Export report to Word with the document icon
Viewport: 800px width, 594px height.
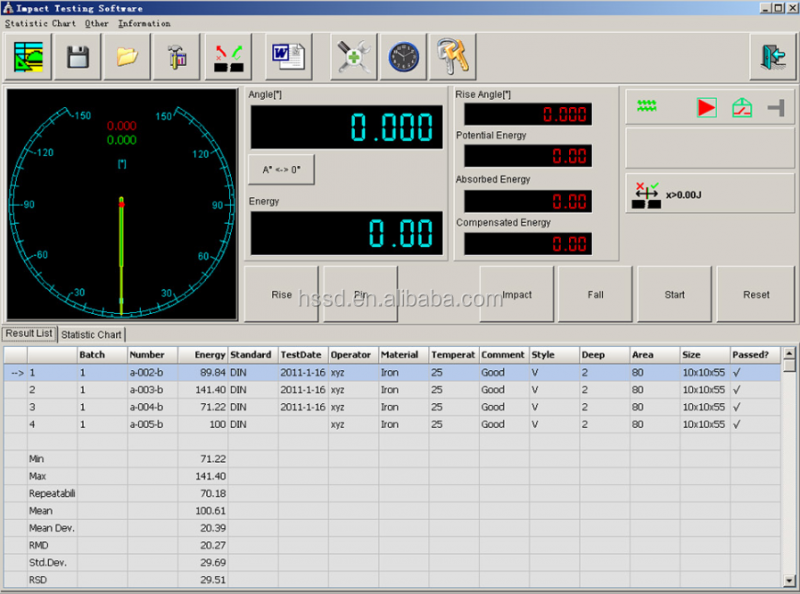(x=287, y=57)
